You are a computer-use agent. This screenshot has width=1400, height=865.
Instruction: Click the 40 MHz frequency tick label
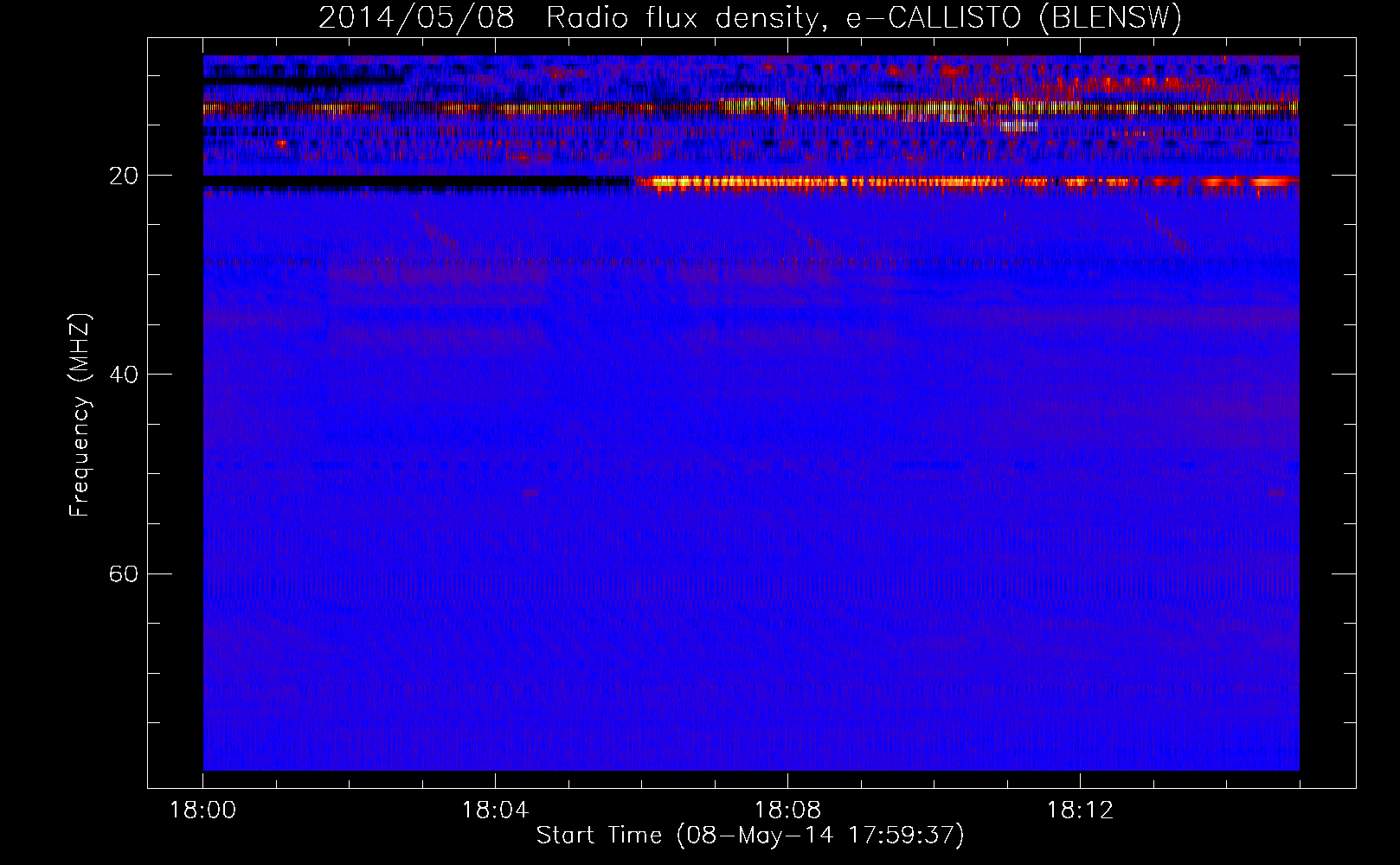(x=123, y=375)
